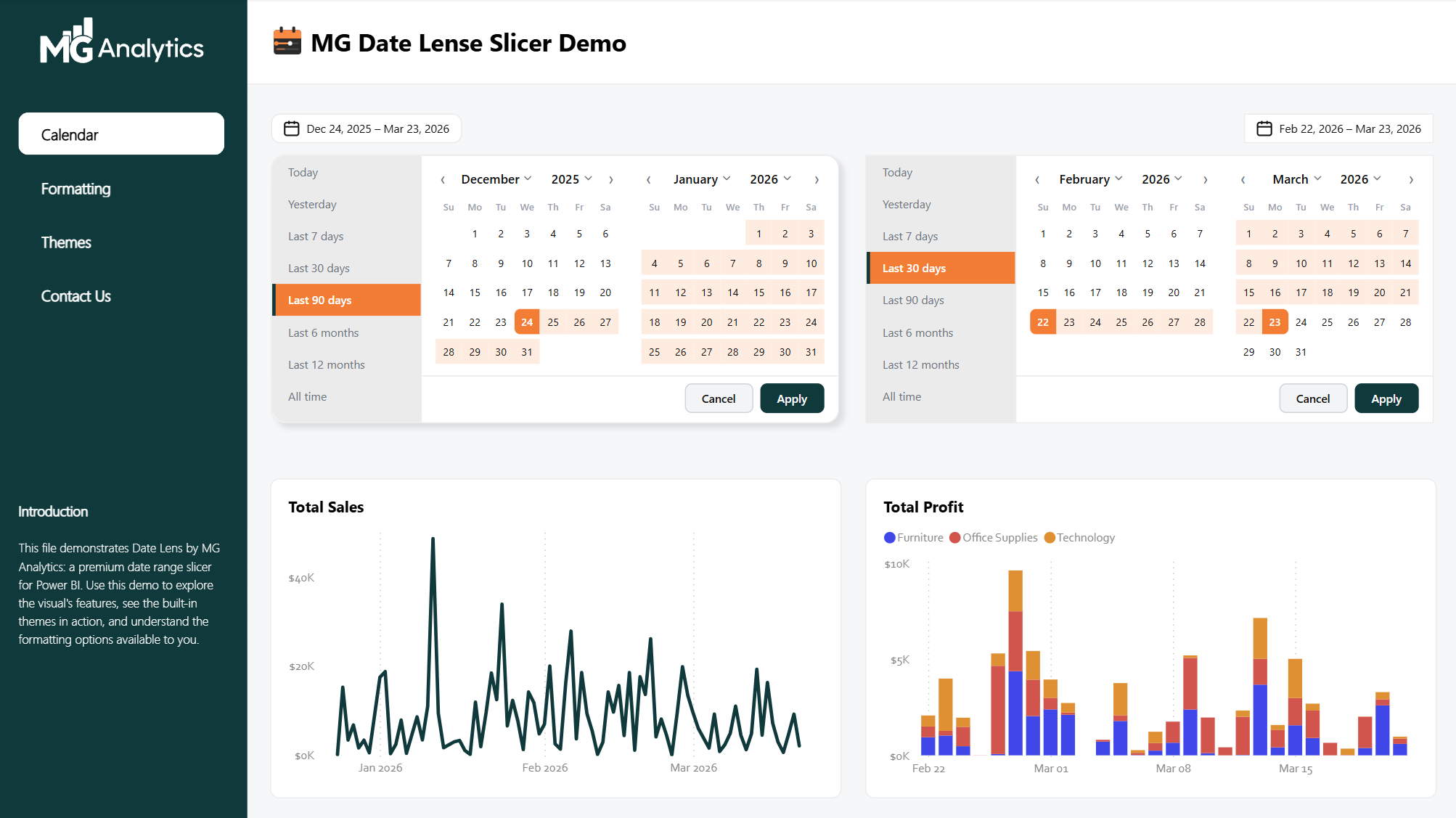1456x818 pixels.
Task: Expand the February month dropdown
Action: pos(1090,179)
